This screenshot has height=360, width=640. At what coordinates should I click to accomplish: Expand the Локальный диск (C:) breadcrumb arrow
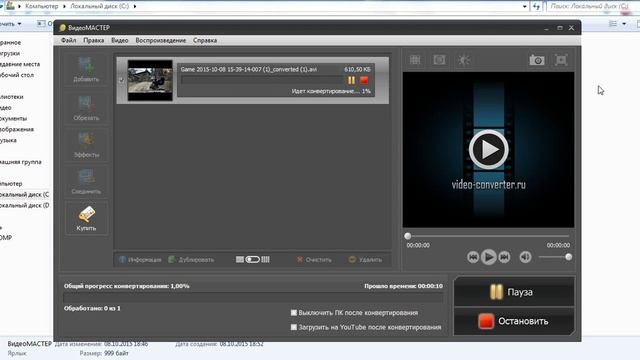point(135,6)
